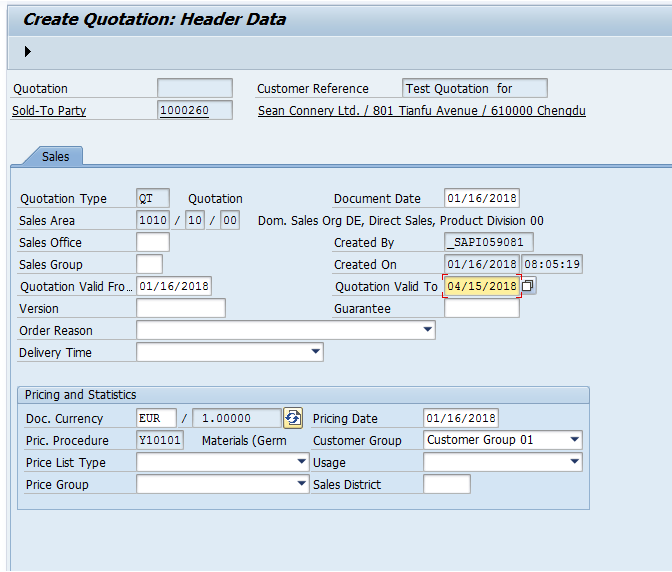
Task: Click the Pric. Procedure Y10101 field
Action: click(160, 440)
